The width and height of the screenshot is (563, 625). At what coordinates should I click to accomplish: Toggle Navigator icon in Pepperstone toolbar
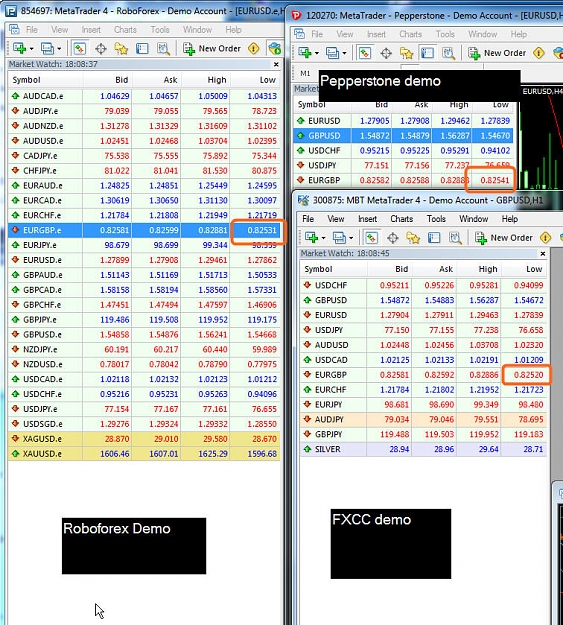[x=406, y=53]
